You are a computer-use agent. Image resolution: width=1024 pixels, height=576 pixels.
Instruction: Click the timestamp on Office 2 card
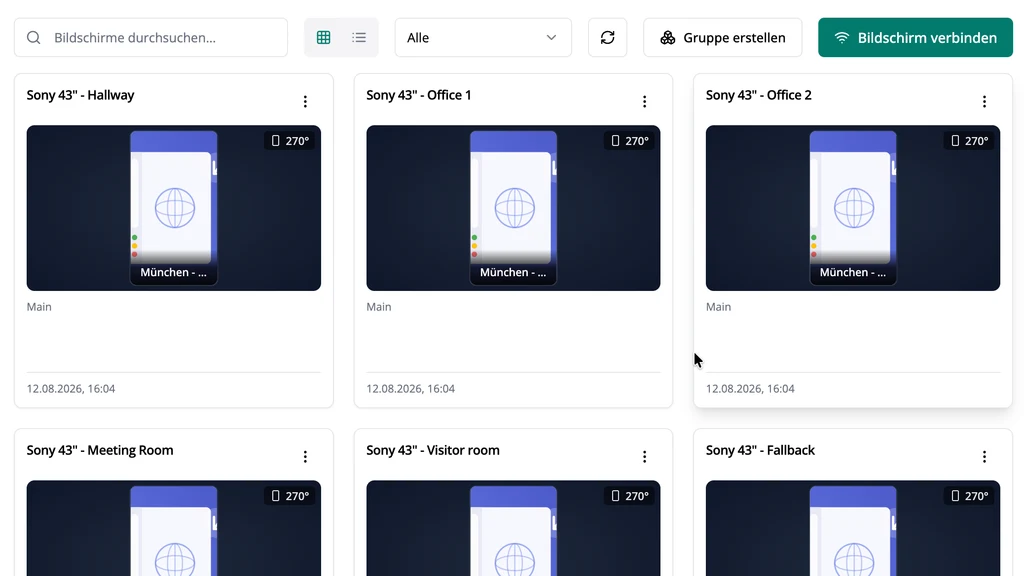click(750, 389)
